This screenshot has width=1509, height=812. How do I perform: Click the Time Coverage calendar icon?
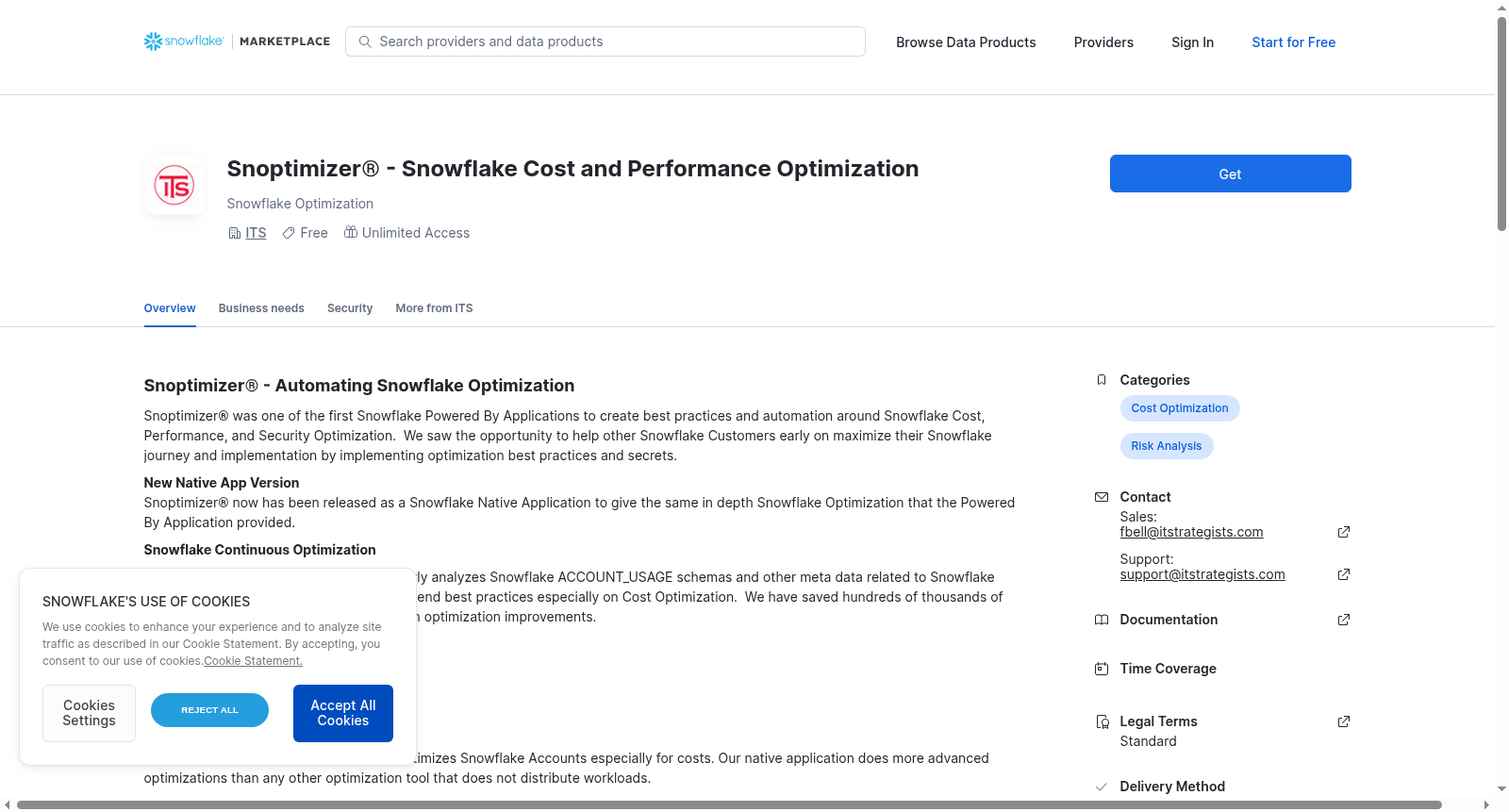pos(1102,669)
